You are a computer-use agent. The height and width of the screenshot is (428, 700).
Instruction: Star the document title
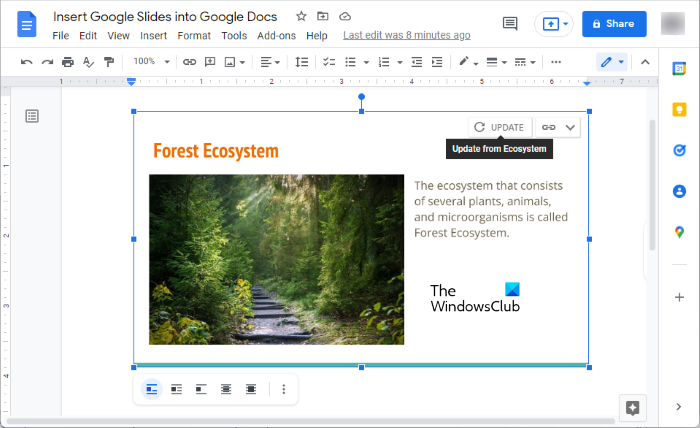click(301, 17)
